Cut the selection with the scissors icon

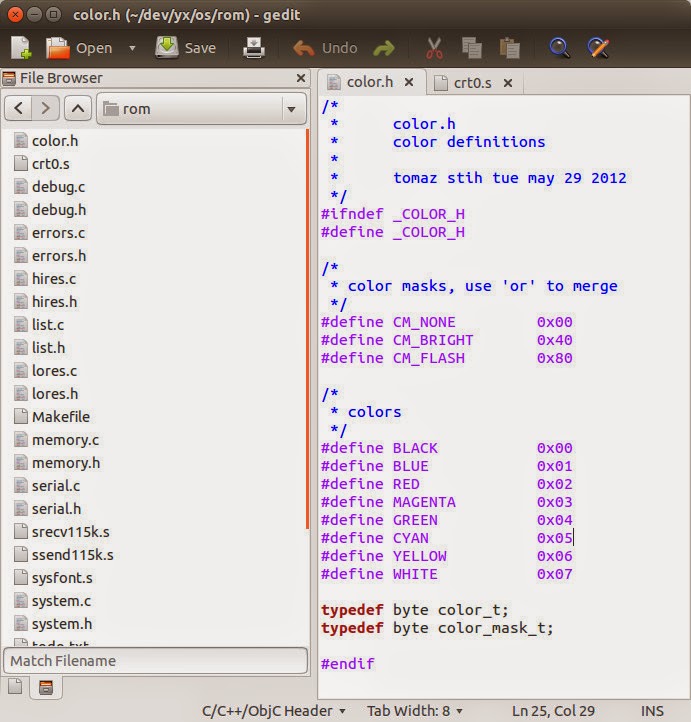(434, 48)
